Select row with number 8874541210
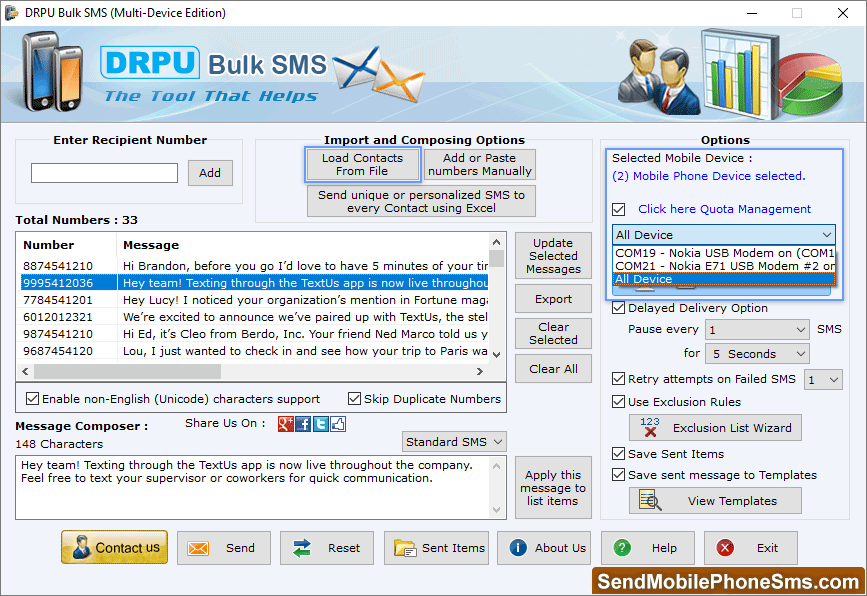 pos(254,266)
